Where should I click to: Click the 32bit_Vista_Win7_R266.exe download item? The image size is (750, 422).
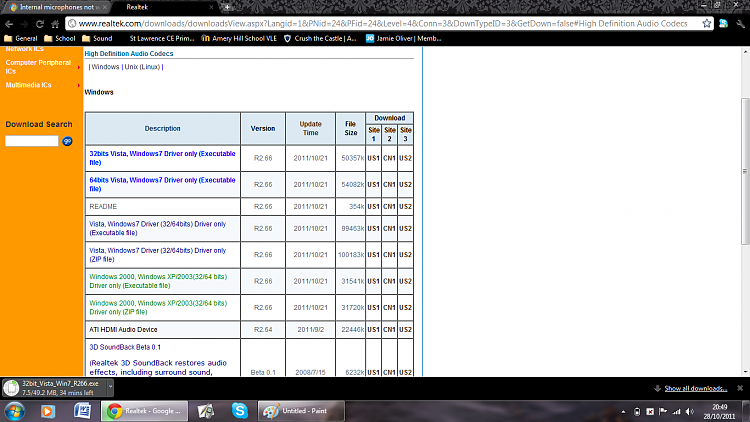point(55,388)
